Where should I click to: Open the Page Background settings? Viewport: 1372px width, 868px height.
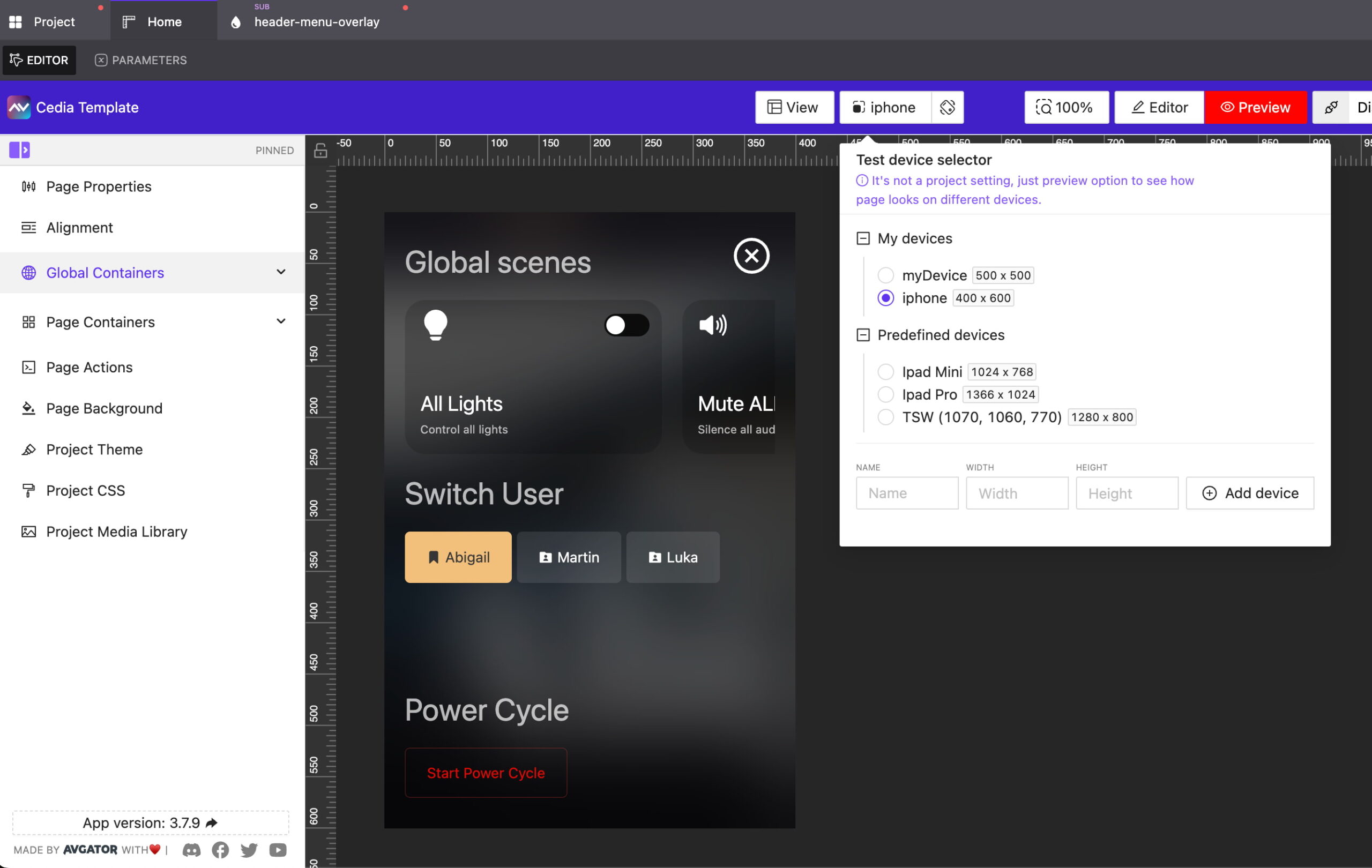(x=103, y=408)
